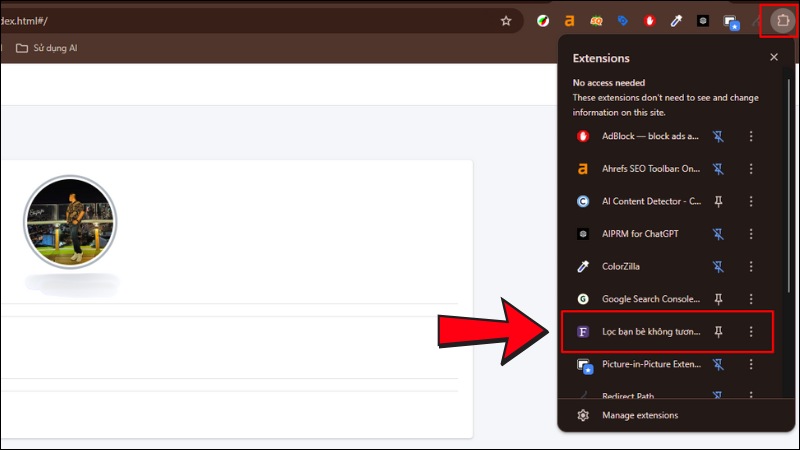The height and width of the screenshot is (450, 800).
Task: Pin AI Content Detector to toolbar
Action: tap(718, 201)
